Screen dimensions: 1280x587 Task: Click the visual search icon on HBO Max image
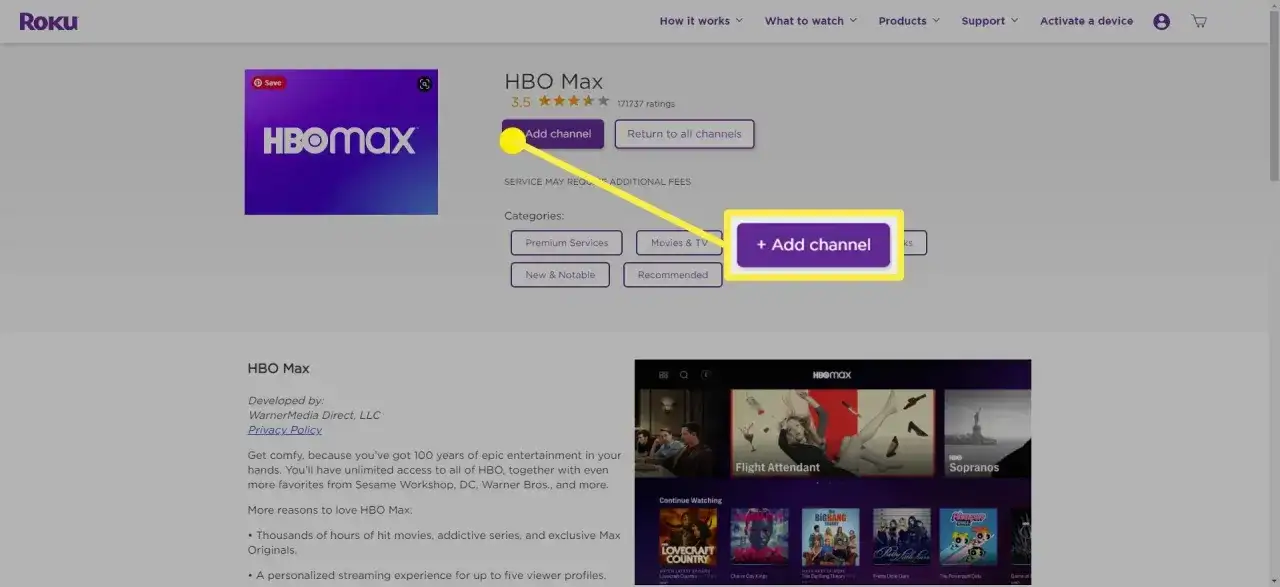[424, 84]
